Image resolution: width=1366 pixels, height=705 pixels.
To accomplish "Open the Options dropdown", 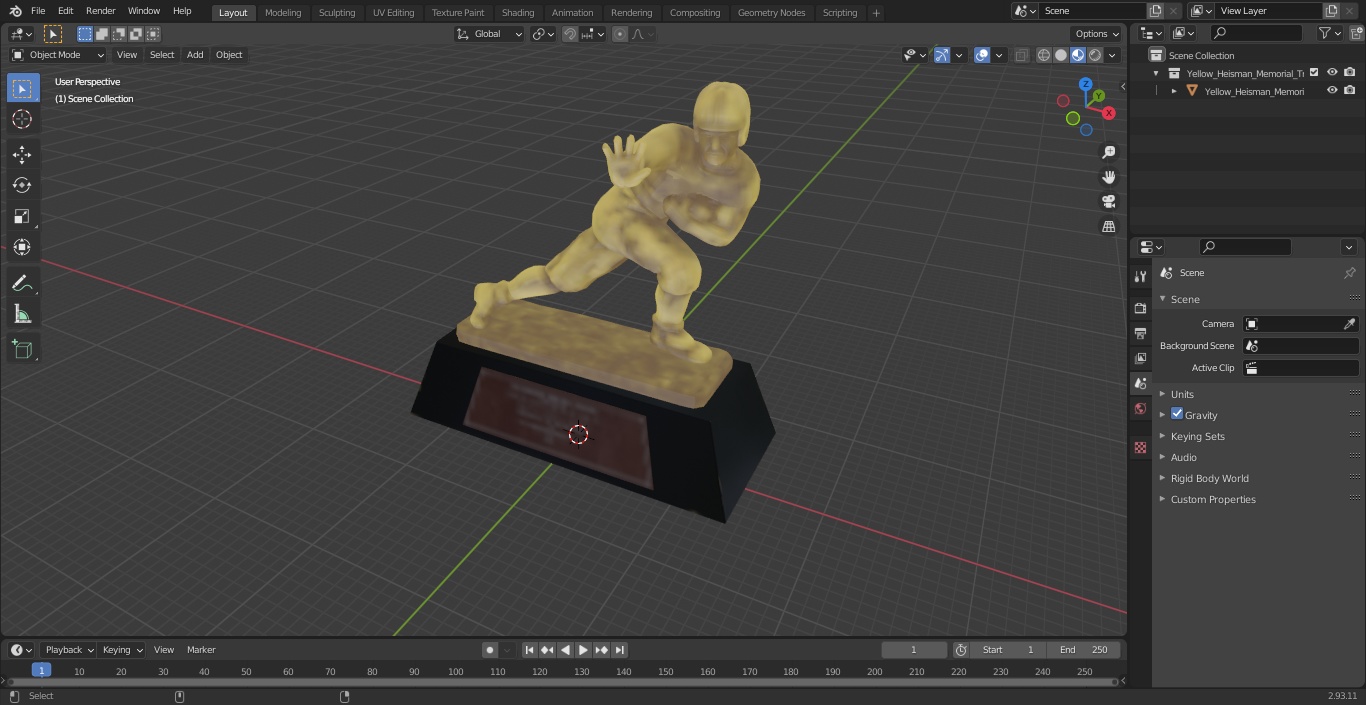I will click(x=1097, y=34).
